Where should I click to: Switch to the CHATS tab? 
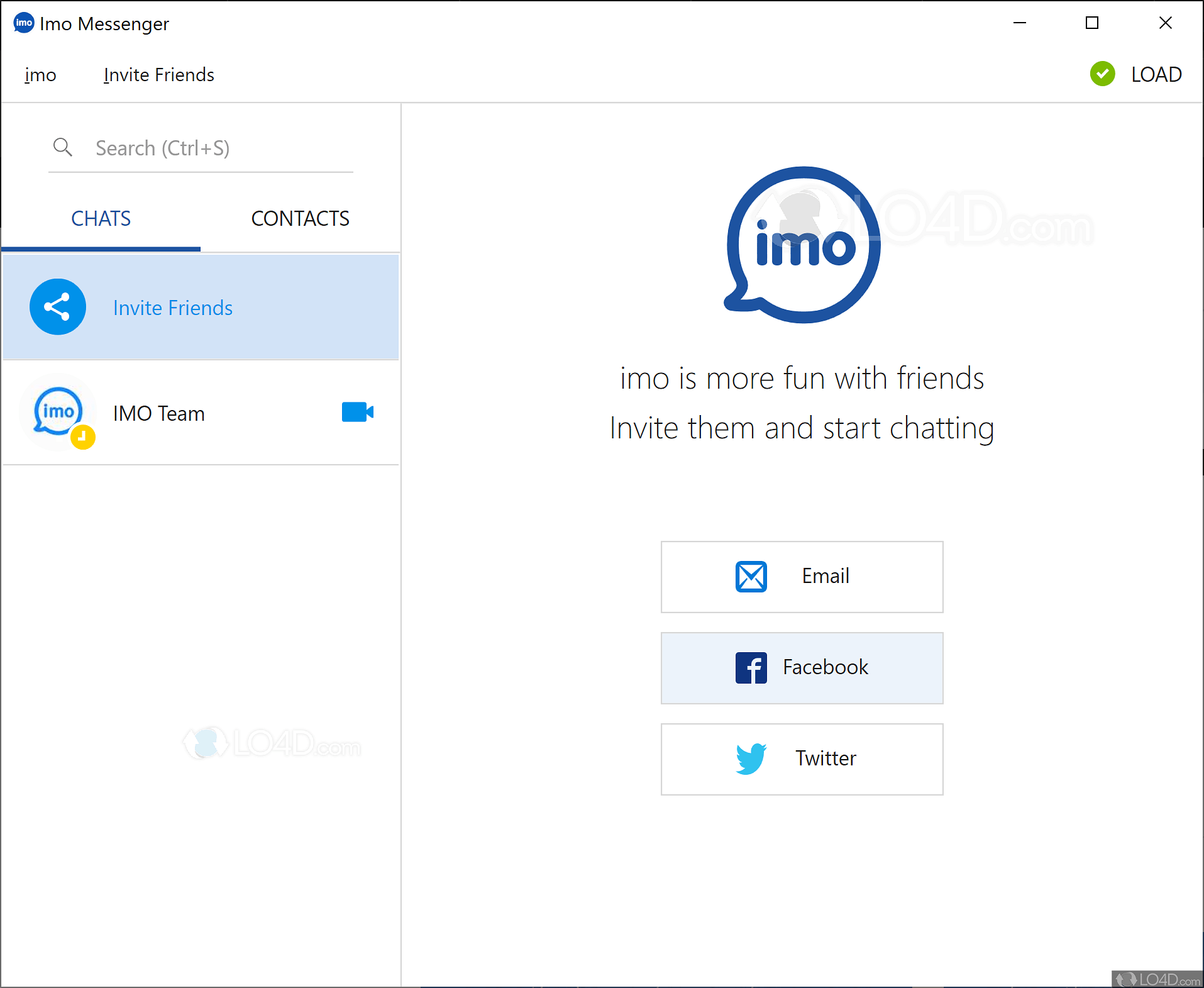click(x=101, y=218)
